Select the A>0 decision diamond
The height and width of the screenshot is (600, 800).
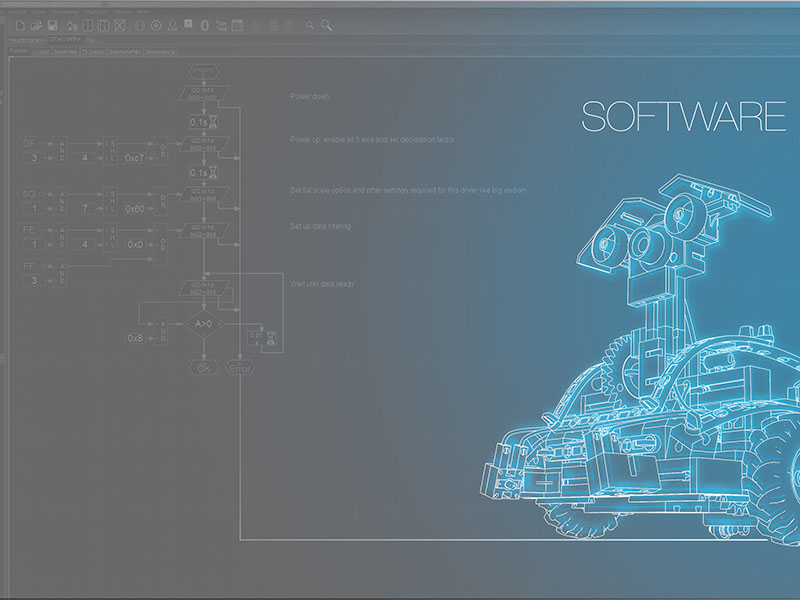(203, 324)
